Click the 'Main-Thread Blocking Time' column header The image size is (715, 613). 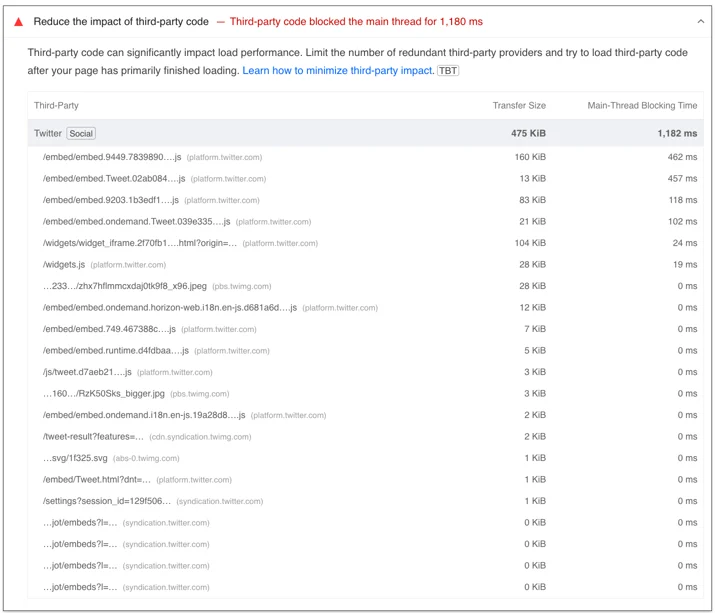pos(642,105)
